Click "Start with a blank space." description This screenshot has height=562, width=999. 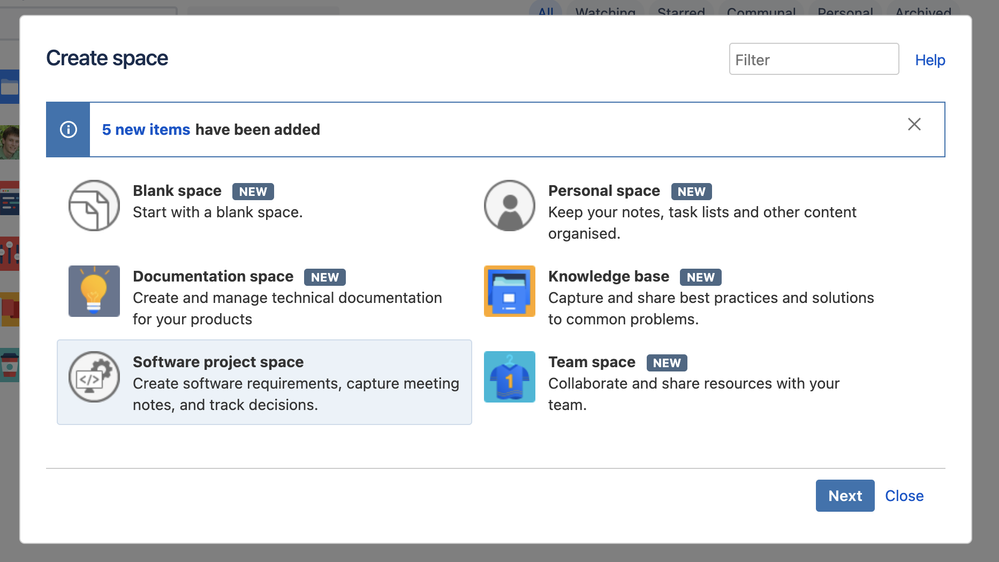tap(217, 212)
